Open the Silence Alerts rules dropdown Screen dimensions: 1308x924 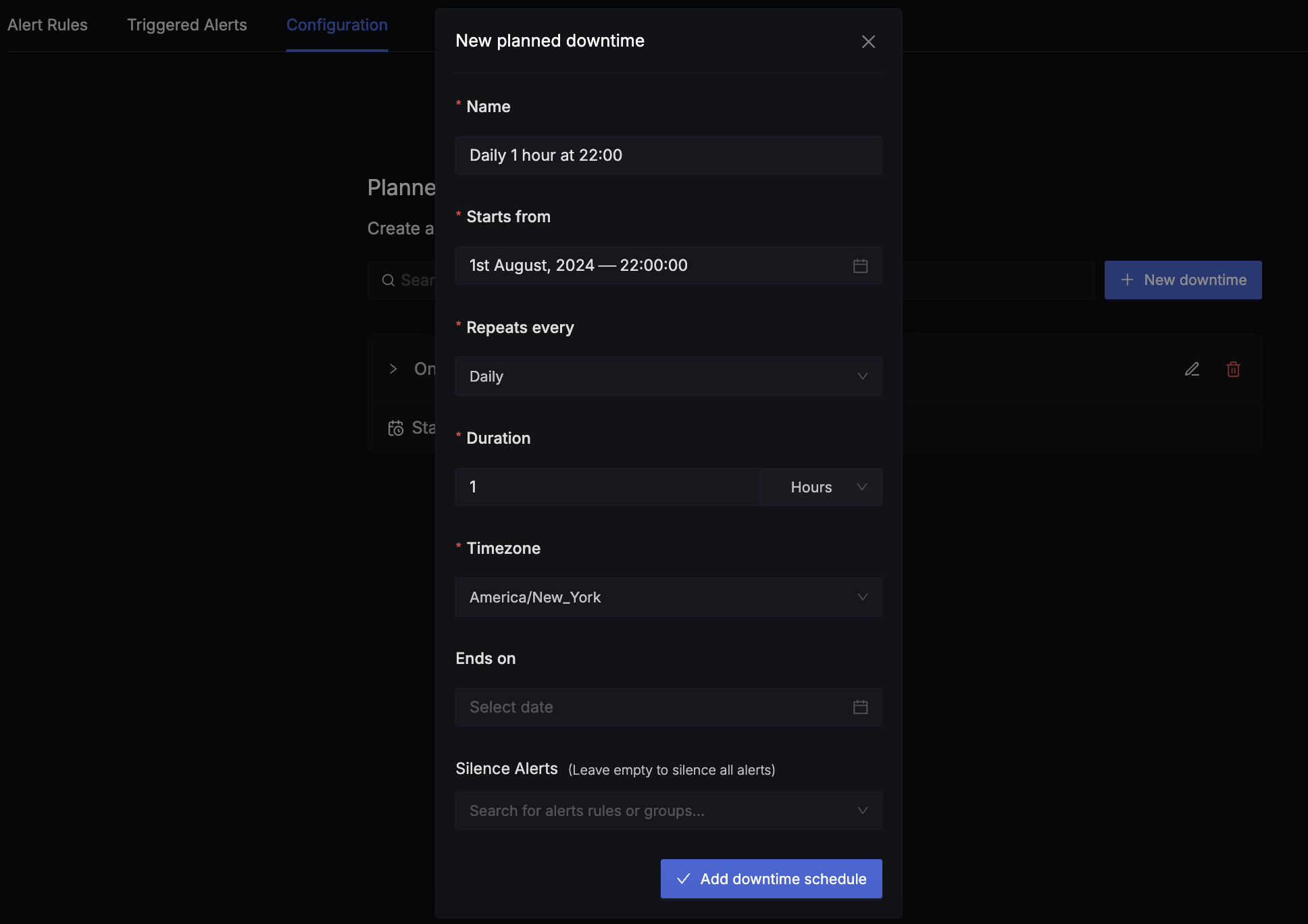coord(669,811)
